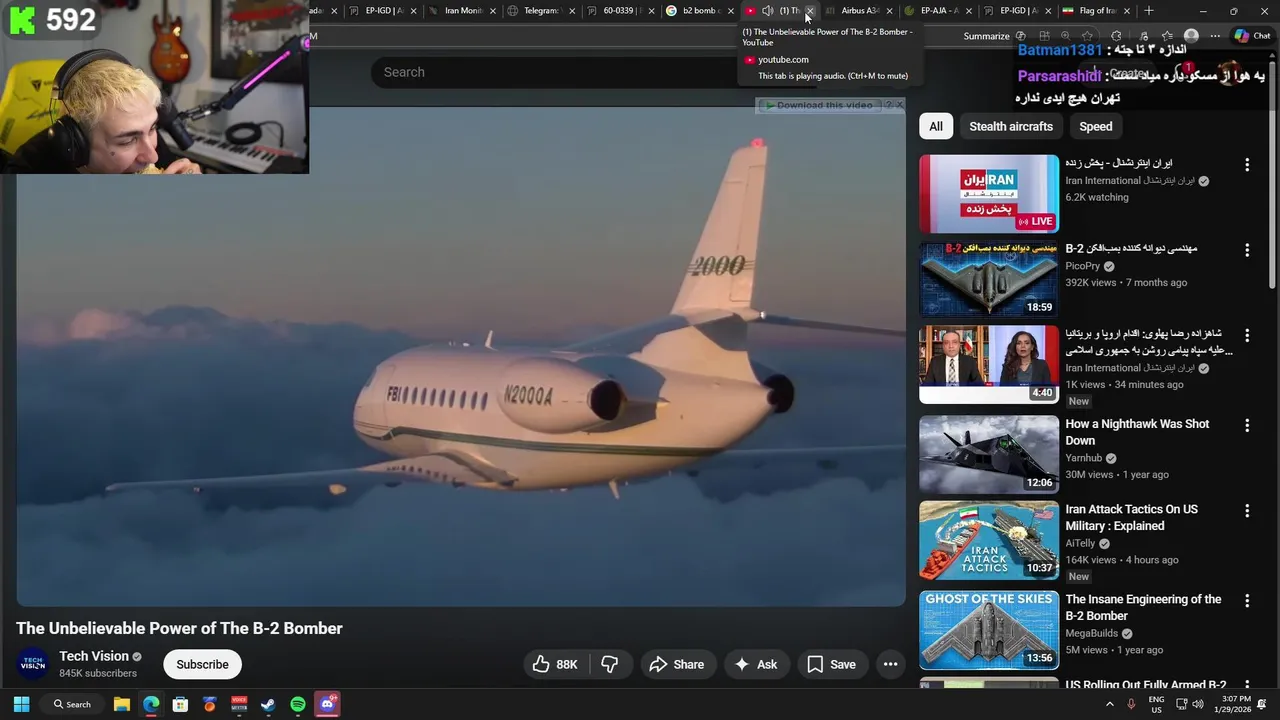Open 'The Insane Engineering of the B-2 Bomber' title
This screenshot has width=1280, height=720.
coord(1143,607)
